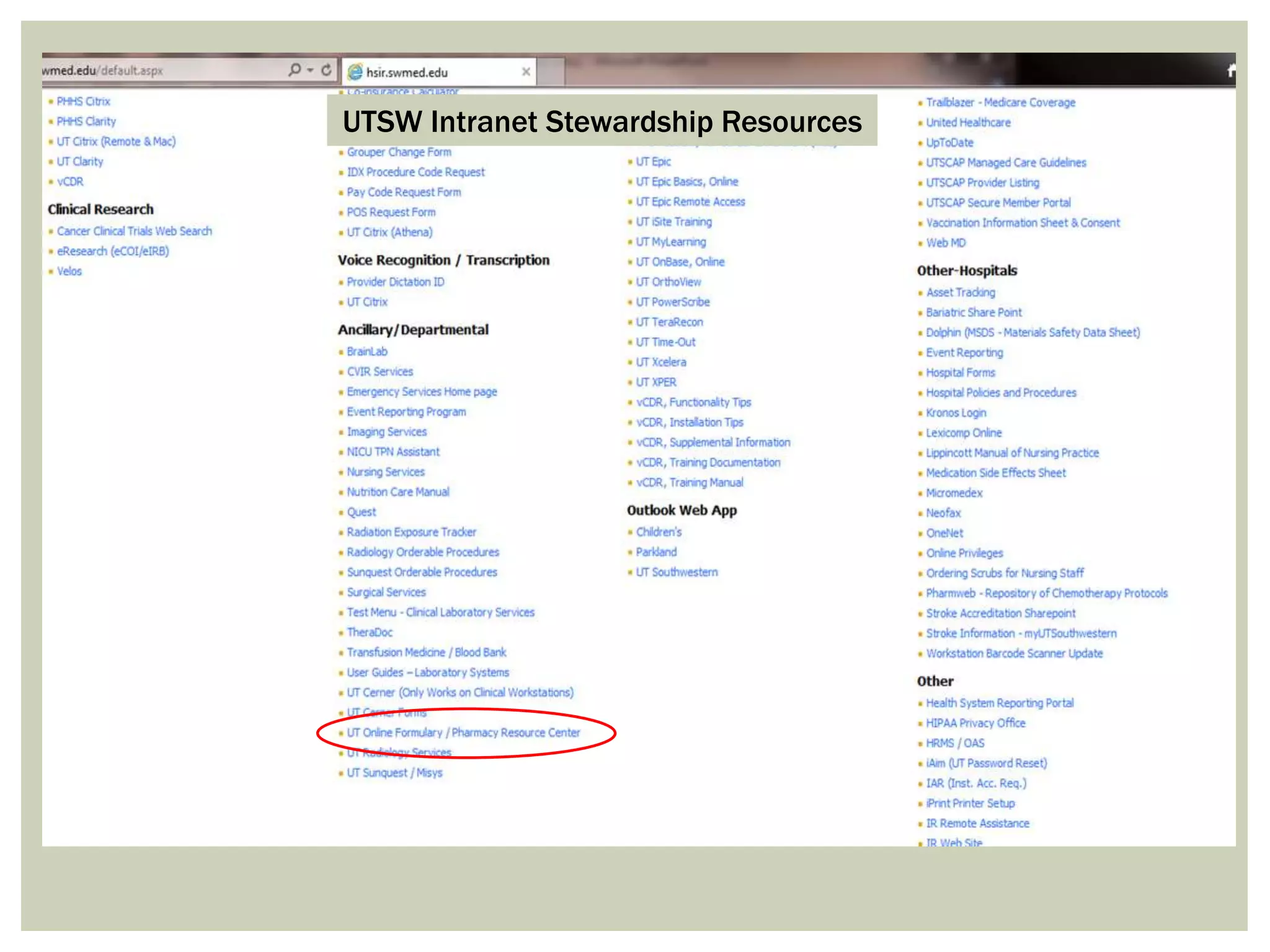Open UT Epic Remote Access link

(x=690, y=201)
